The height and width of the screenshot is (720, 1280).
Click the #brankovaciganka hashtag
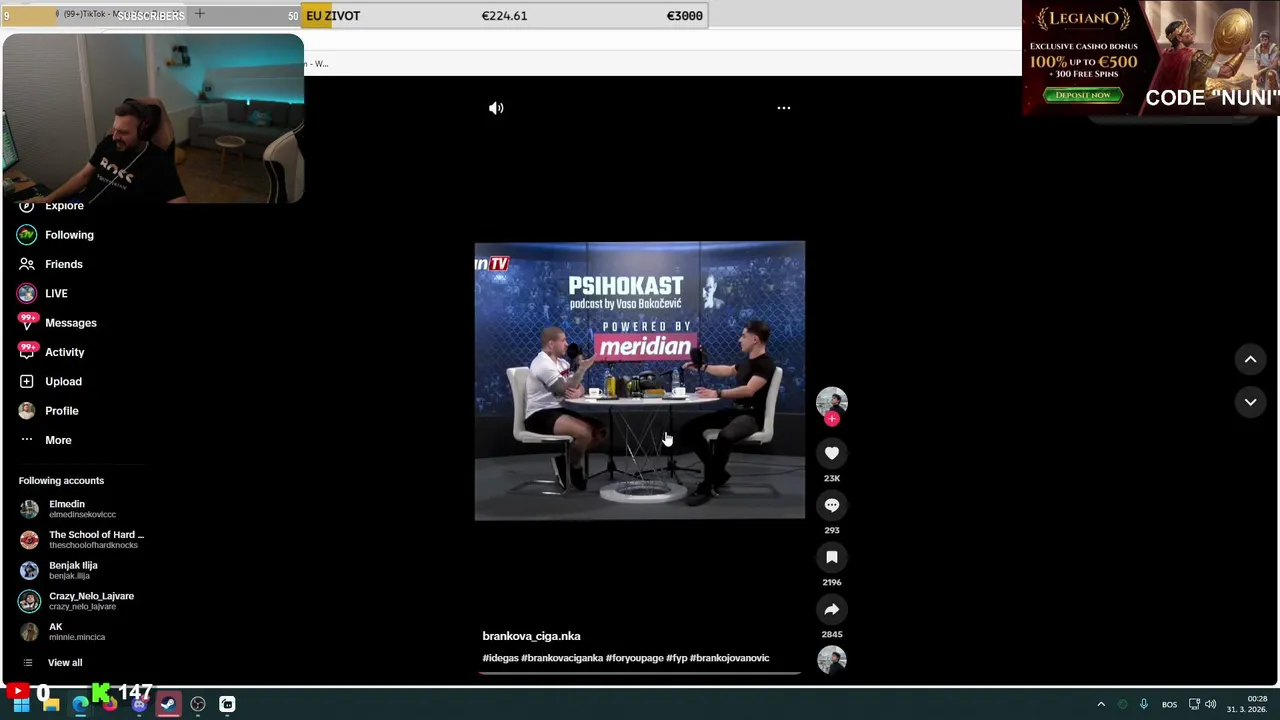click(562, 658)
